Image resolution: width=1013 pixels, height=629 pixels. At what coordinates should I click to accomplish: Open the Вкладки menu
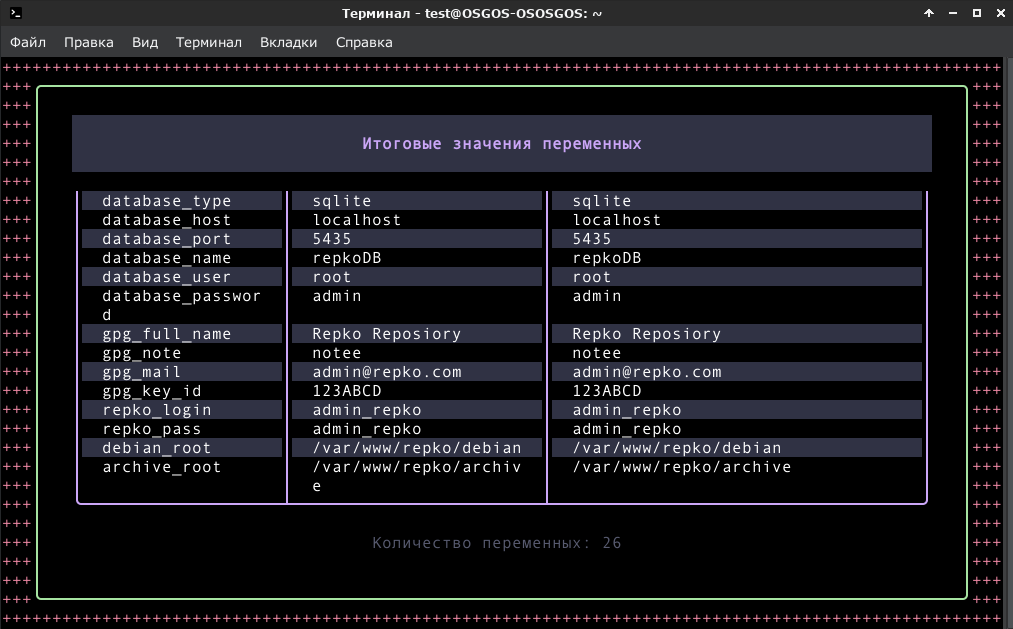click(x=288, y=42)
